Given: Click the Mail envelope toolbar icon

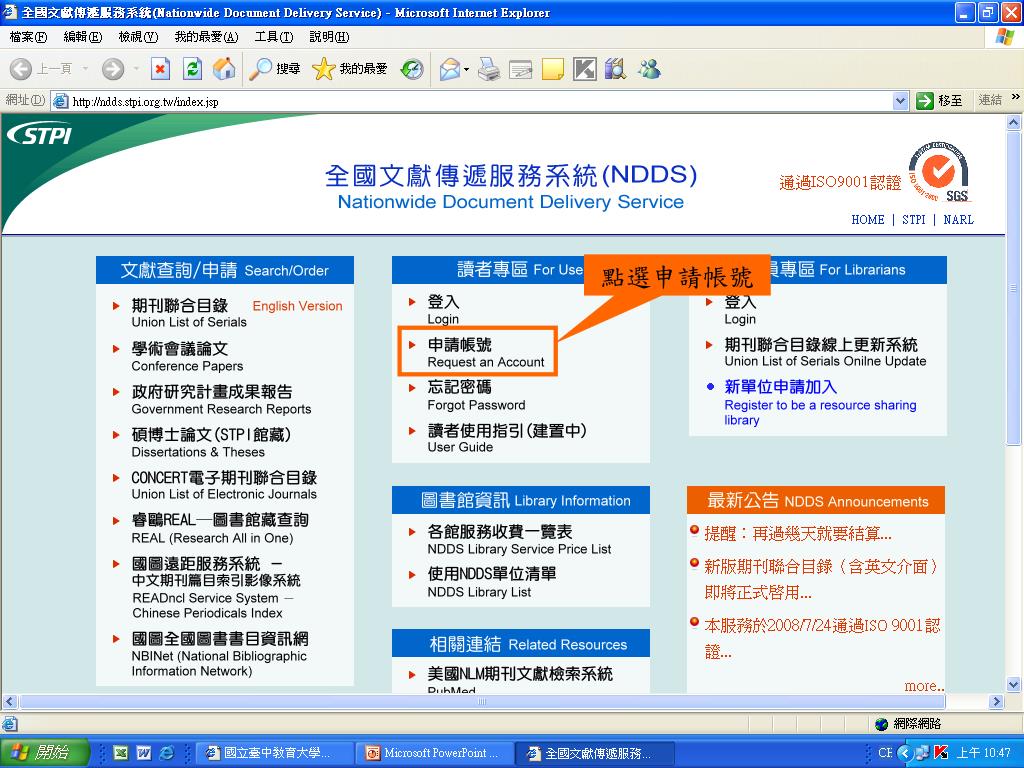Looking at the screenshot, I should tap(450, 69).
